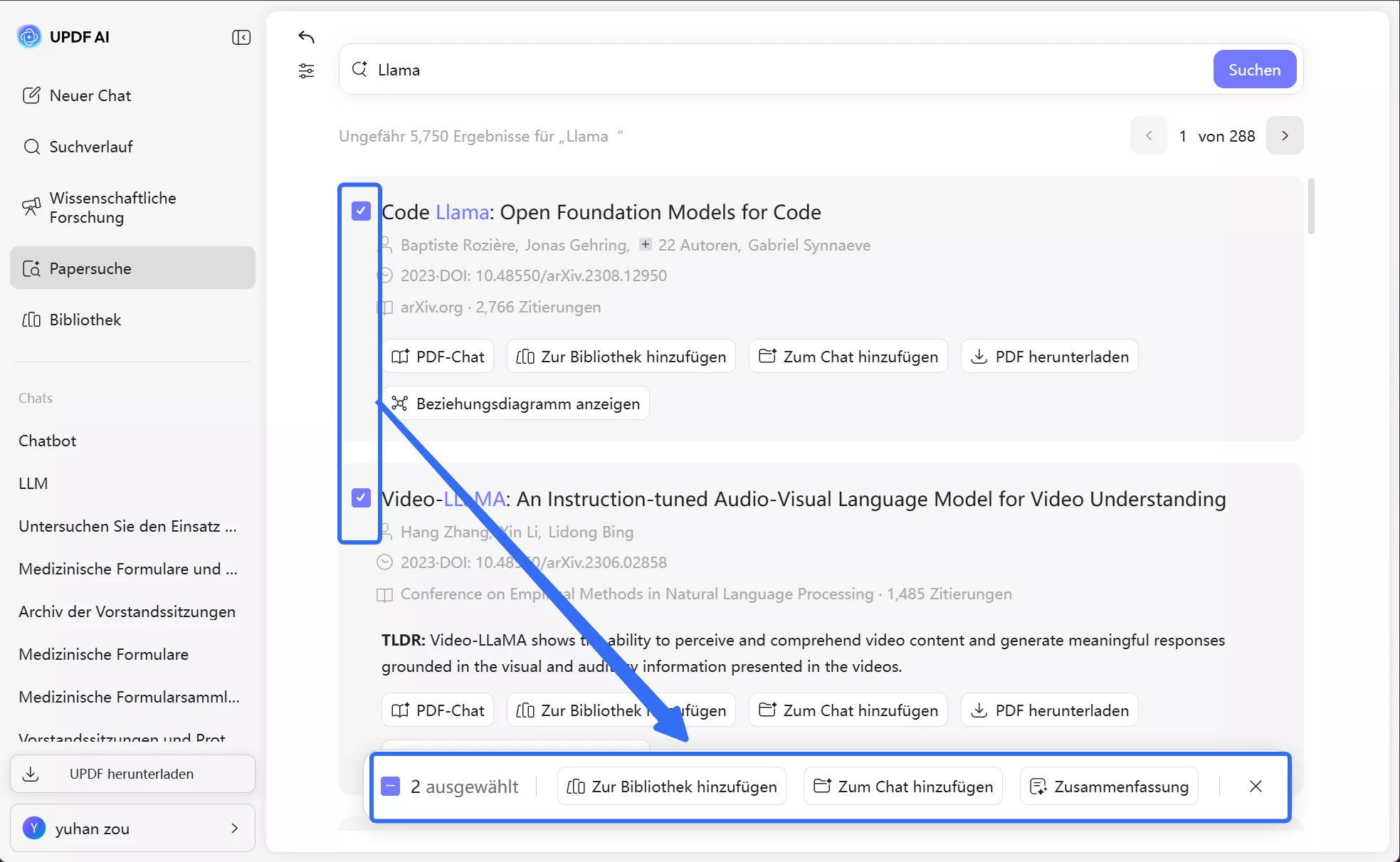Image resolution: width=1400 pixels, height=862 pixels.
Task: Open Suchverlauf in the sidebar
Action: 90,147
